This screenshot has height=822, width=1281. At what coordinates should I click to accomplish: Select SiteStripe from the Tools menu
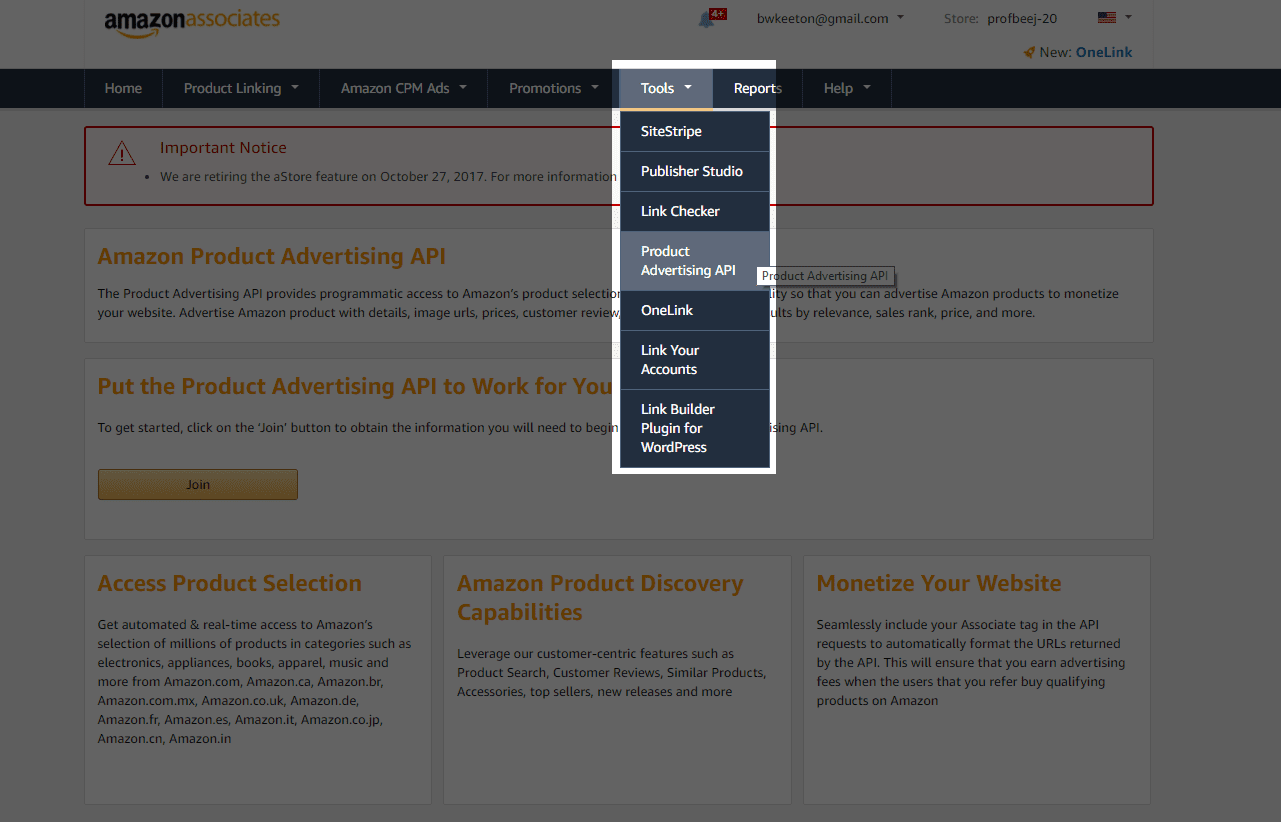(x=671, y=131)
